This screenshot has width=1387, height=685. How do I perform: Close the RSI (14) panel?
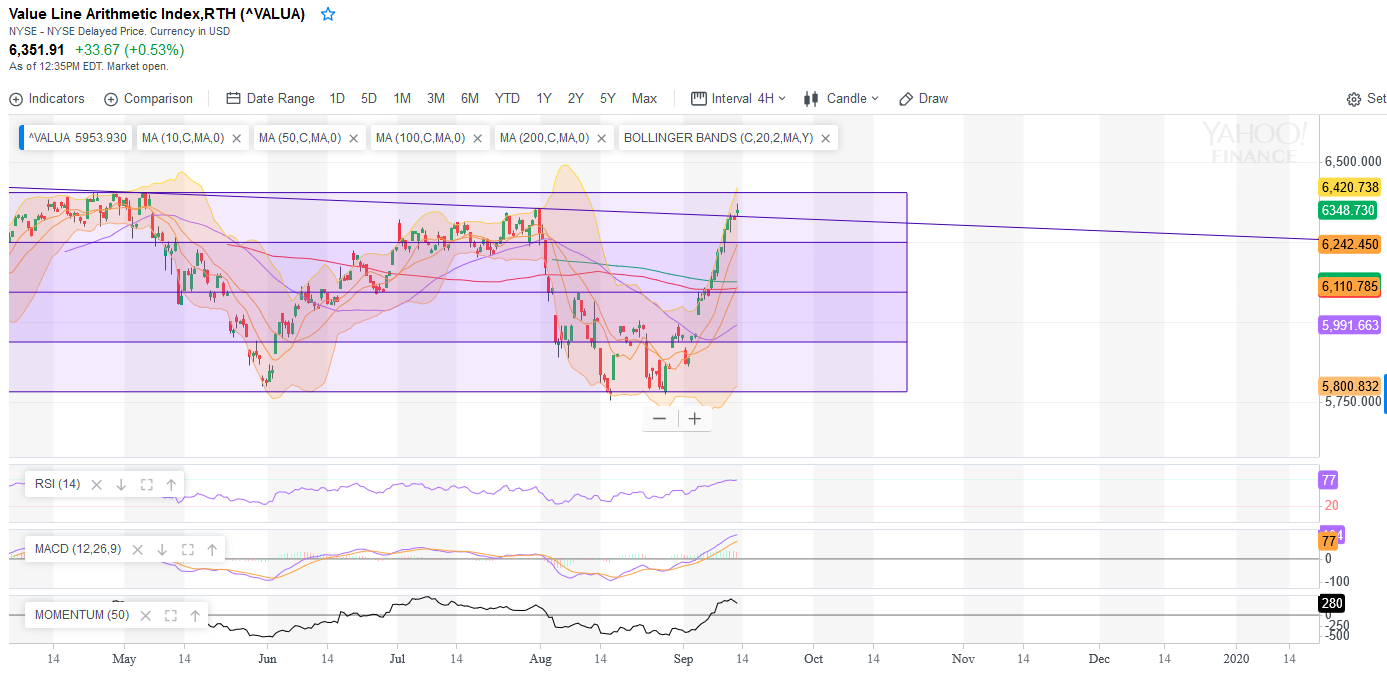[97, 484]
